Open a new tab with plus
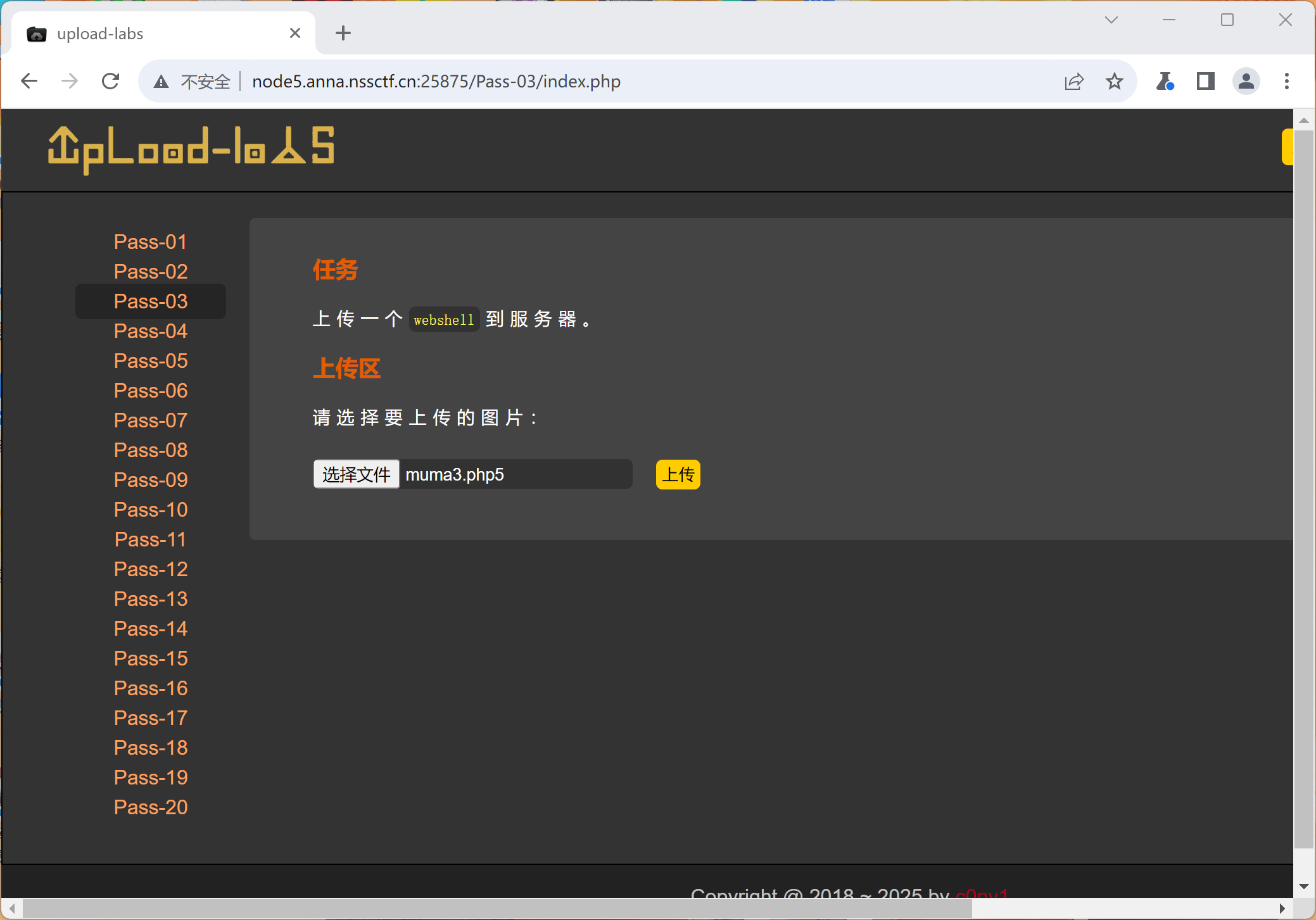This screenshot has width=1316, height=920. 343,33
